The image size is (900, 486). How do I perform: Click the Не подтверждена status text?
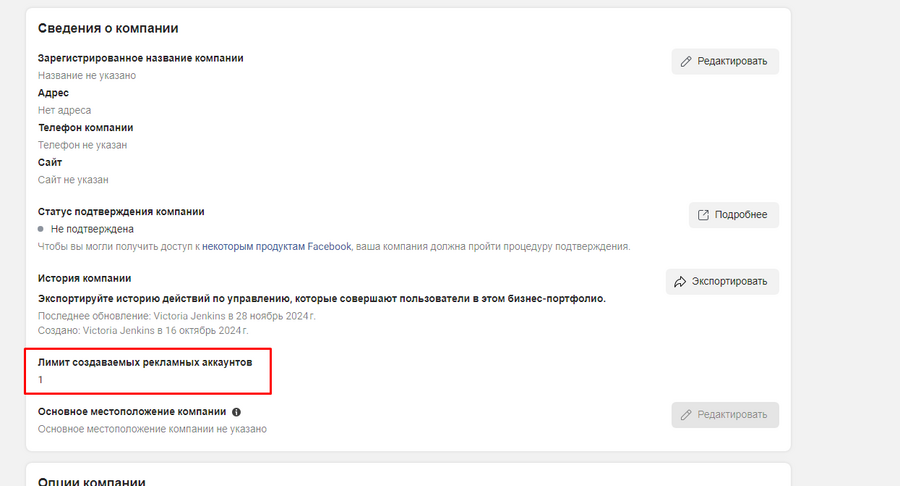click(x=92, y=230)
